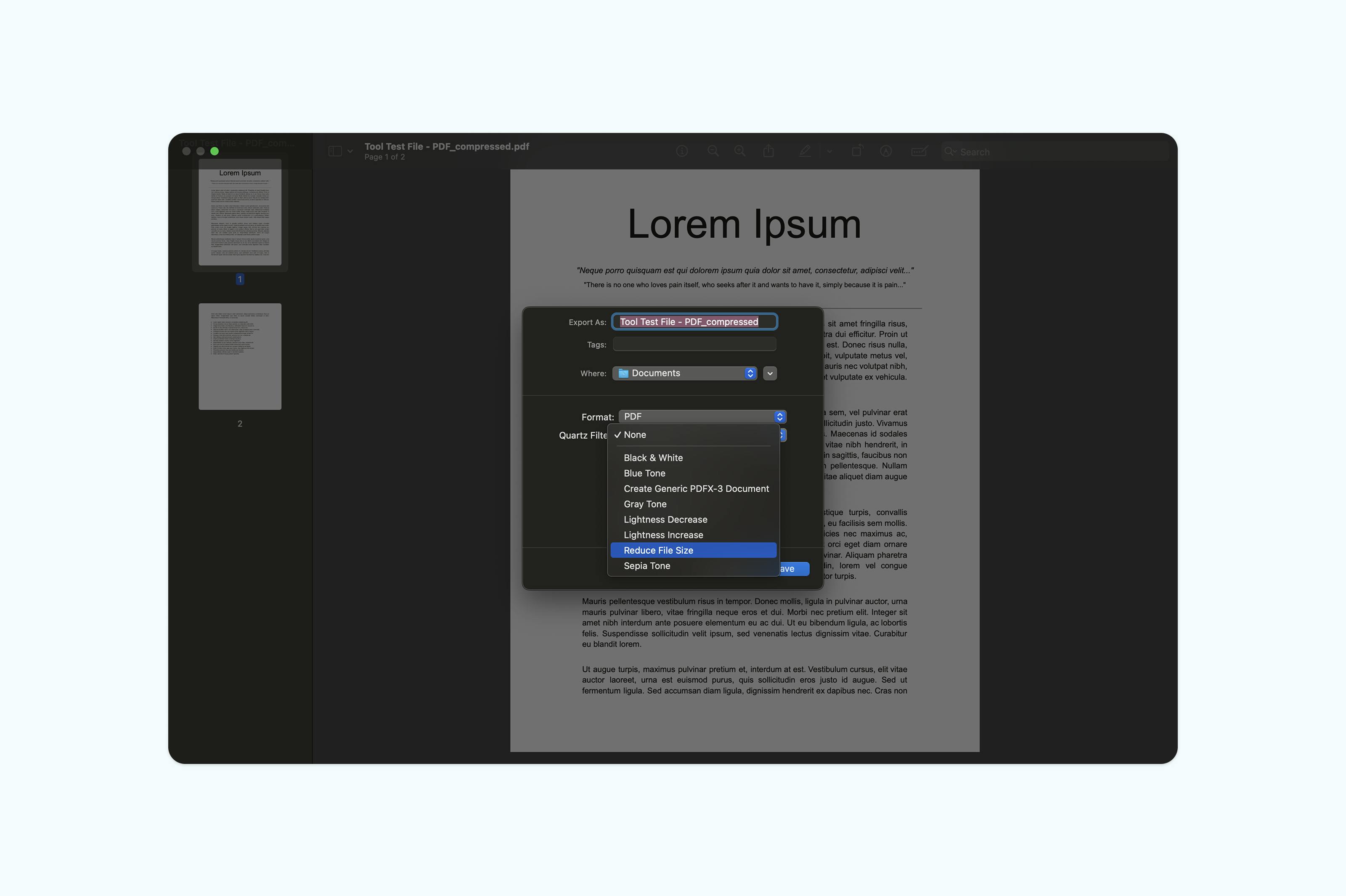Select page 2 thumbnail in sidebar
Image resolution: width=1346 pixels, height=896 pixels.
(239, 356)
